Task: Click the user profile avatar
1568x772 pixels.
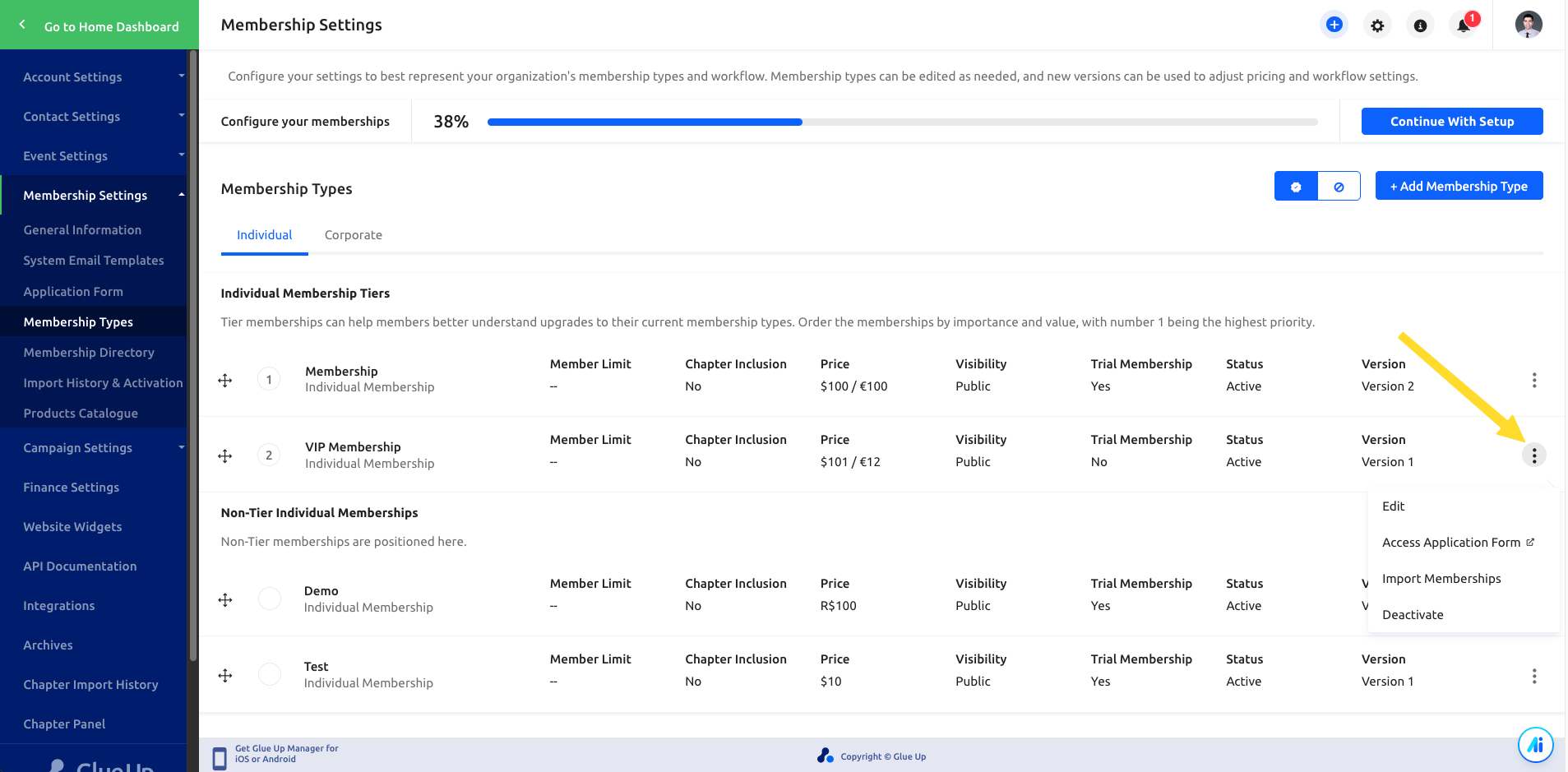Action: [1528, 25]
